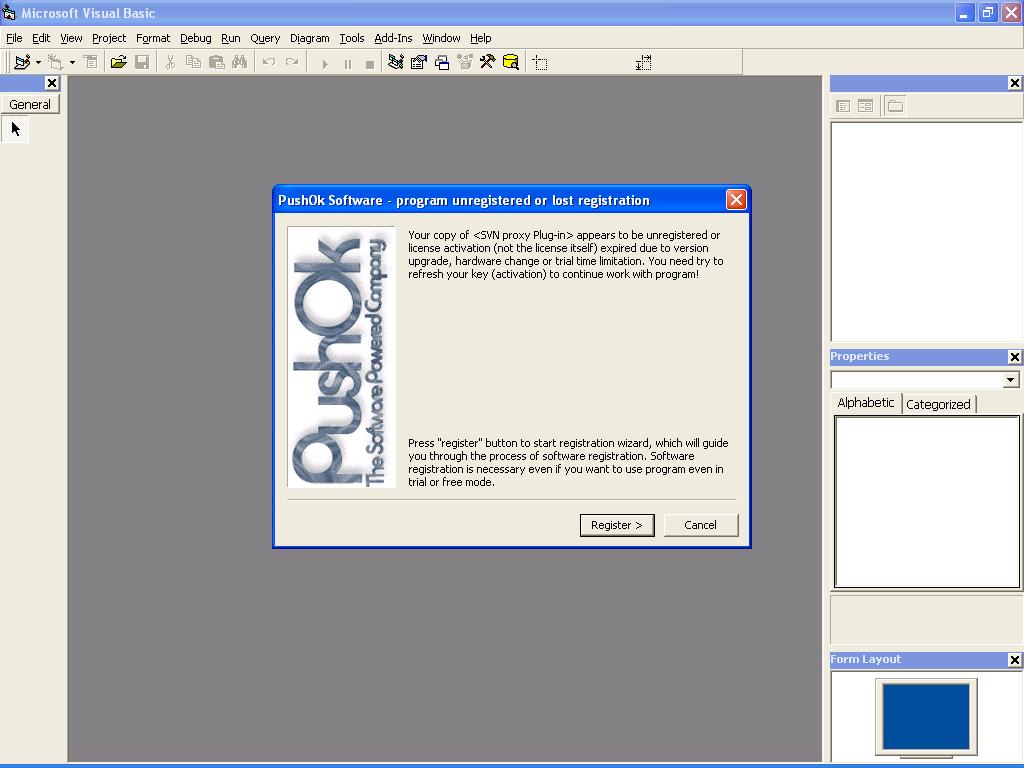Select the Alphabetic properties tab
Screen dimensions: 1024x768
866,403
